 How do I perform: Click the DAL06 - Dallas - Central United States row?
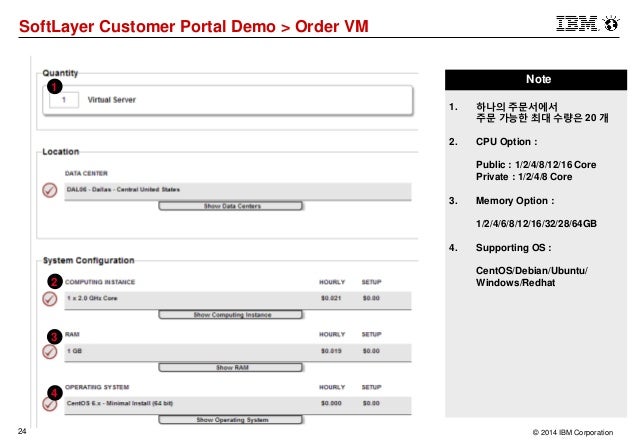[x=238, y=191]
